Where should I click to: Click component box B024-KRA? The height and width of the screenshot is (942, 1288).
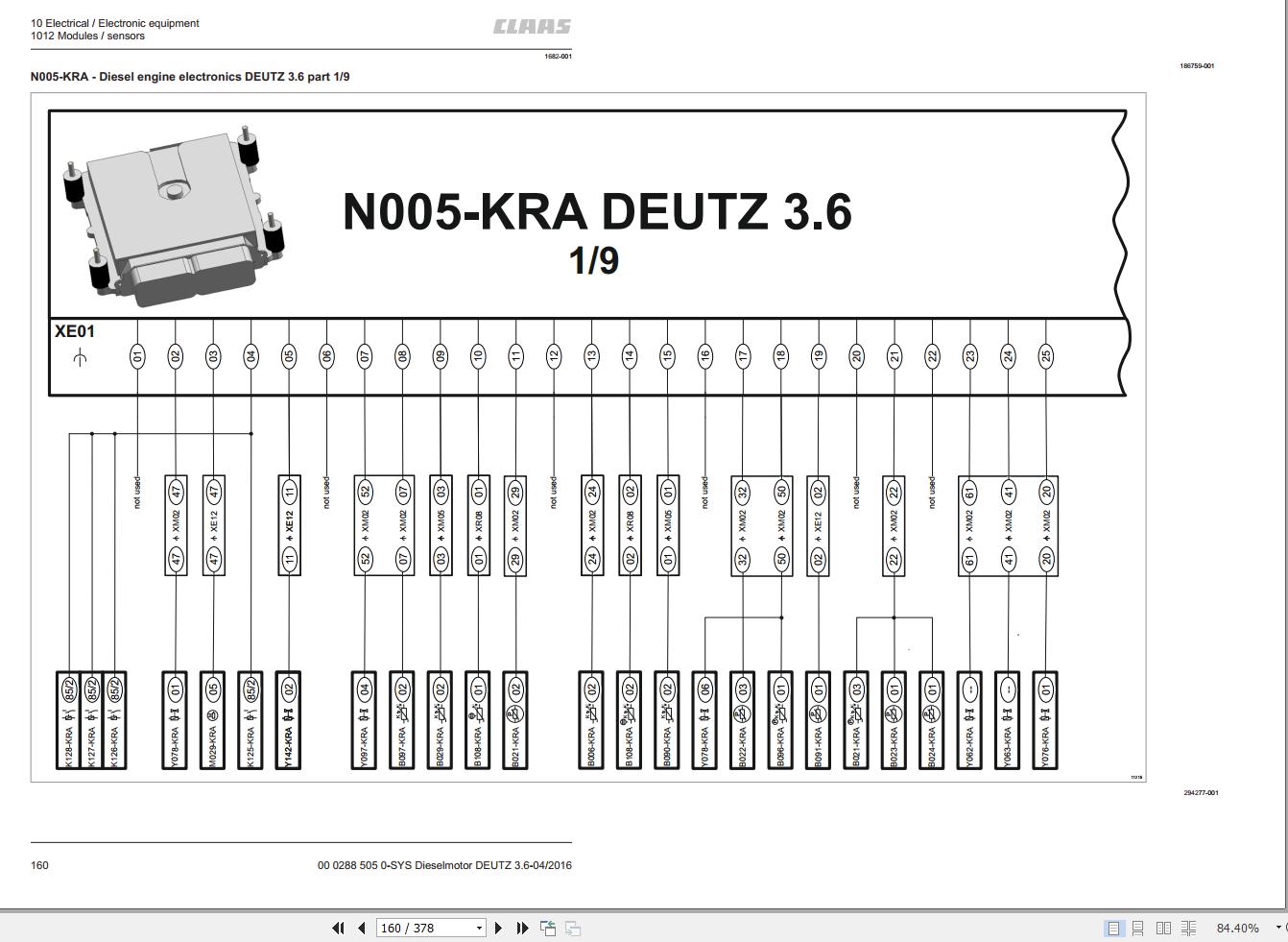931,720
